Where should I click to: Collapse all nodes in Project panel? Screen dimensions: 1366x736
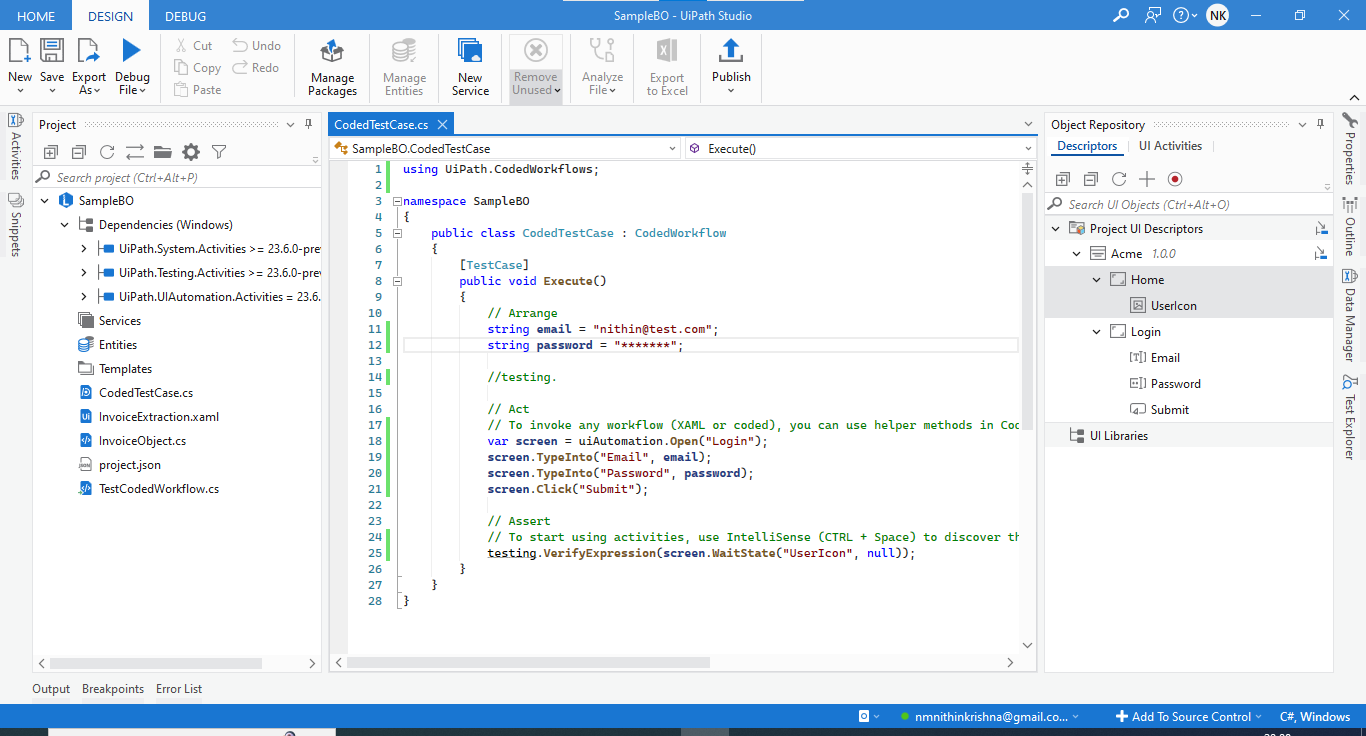[78, 152]
